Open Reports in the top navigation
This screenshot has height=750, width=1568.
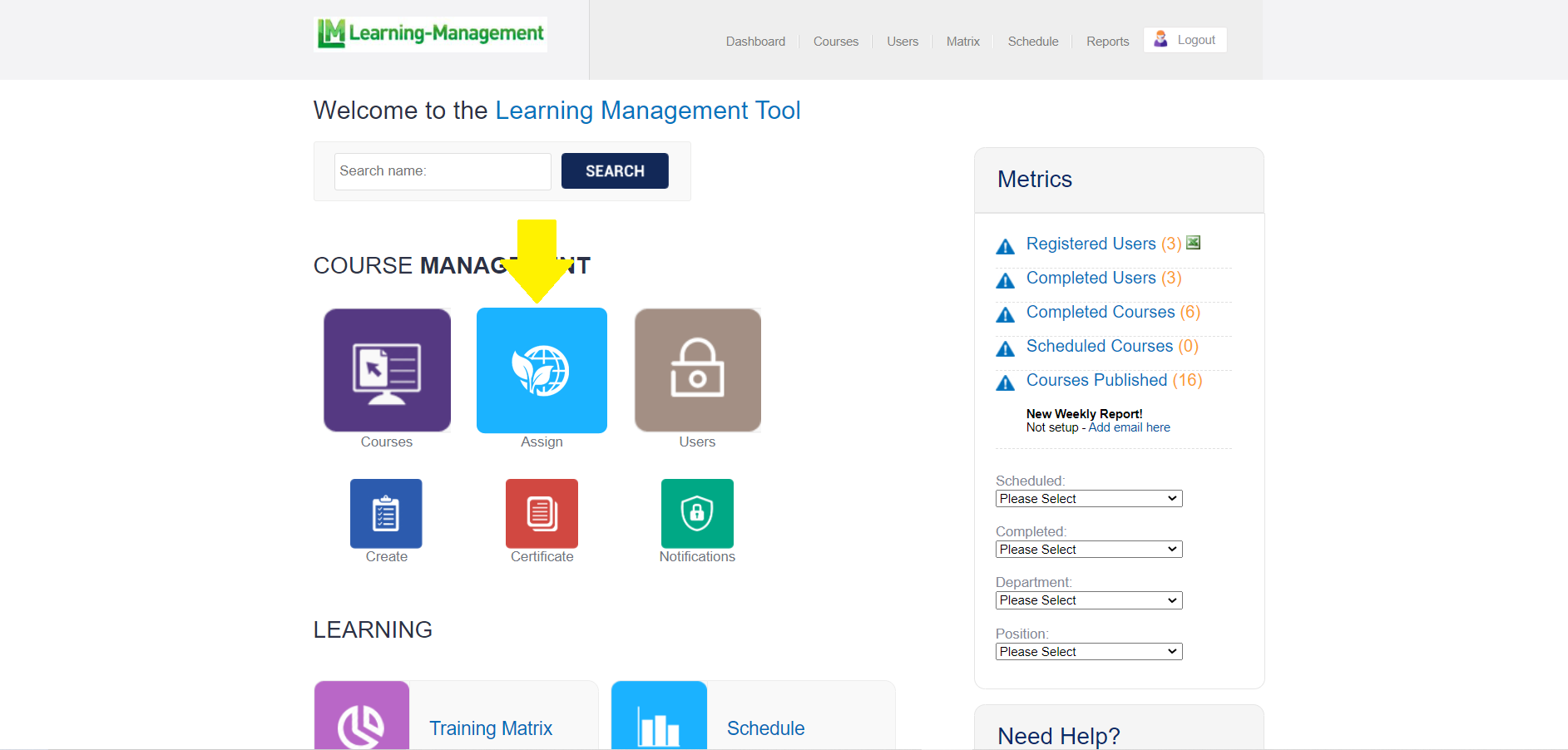(1107, 42)
